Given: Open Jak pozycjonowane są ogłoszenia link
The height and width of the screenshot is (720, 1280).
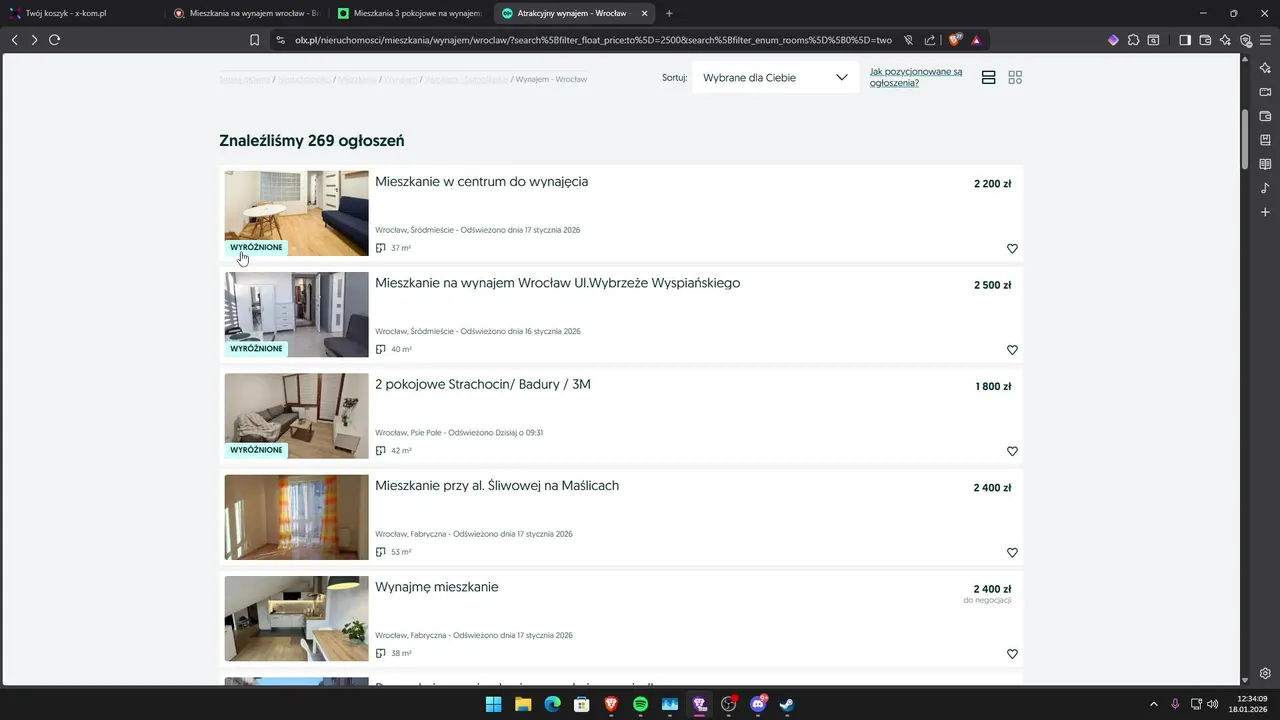Looking at the screenshot, I should [x=916, y=77].
